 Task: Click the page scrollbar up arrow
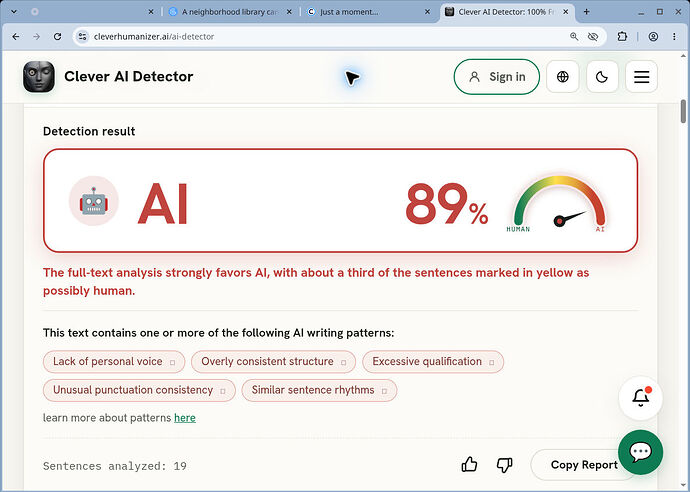[x=683, y=56]
